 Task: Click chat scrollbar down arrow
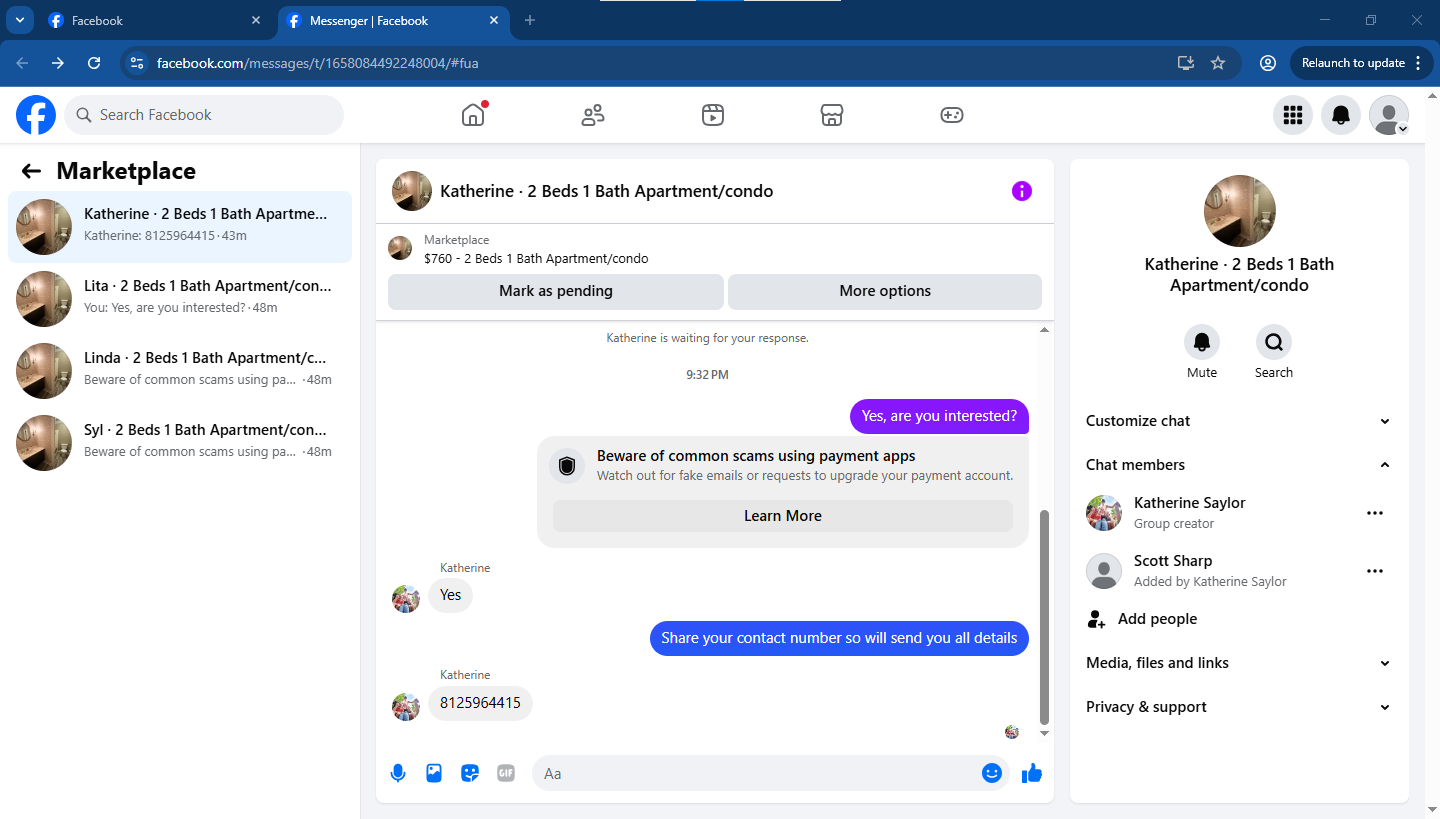point(1045,733)
